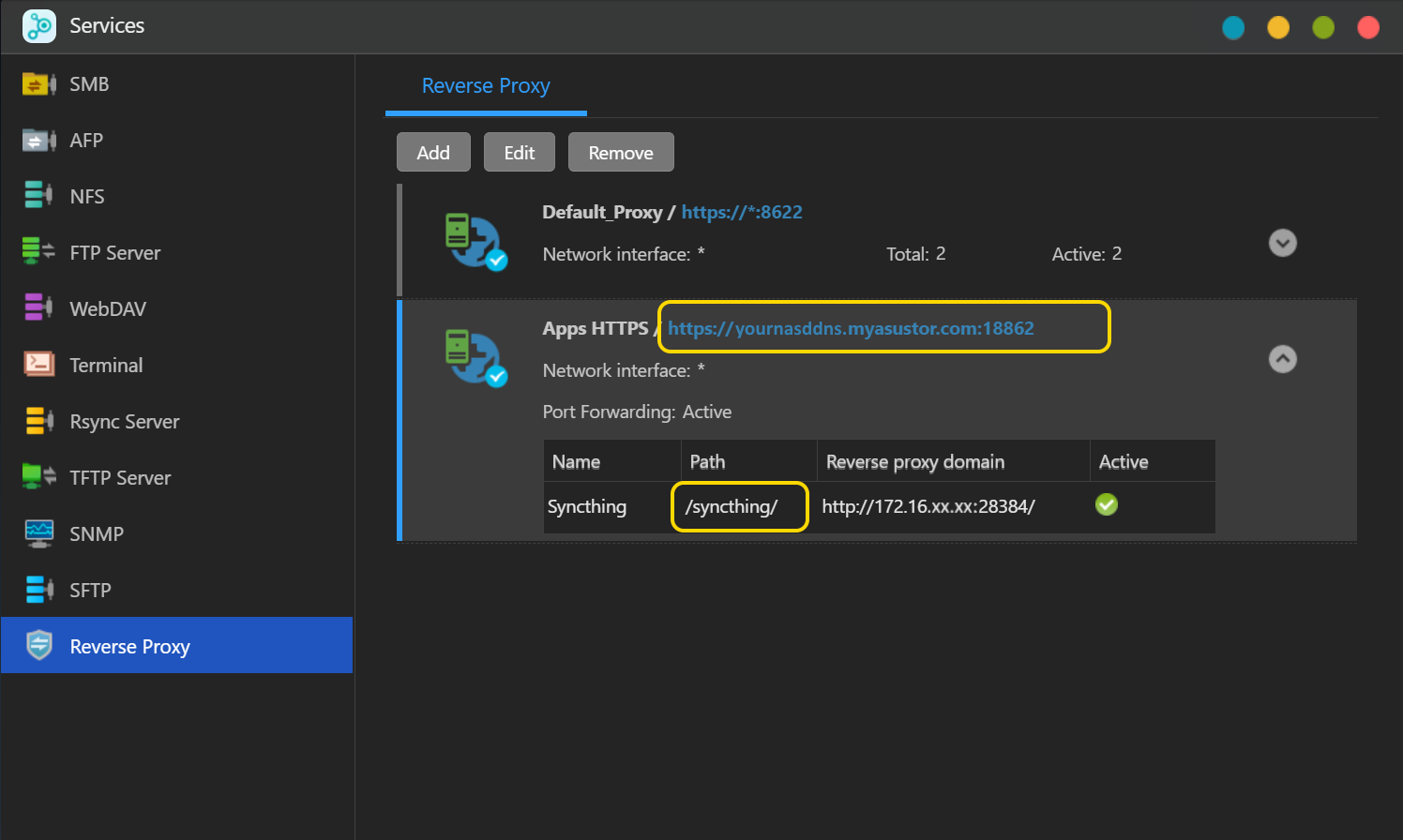
Task: Click the green window control dot
Action: tap(1323, 27)
